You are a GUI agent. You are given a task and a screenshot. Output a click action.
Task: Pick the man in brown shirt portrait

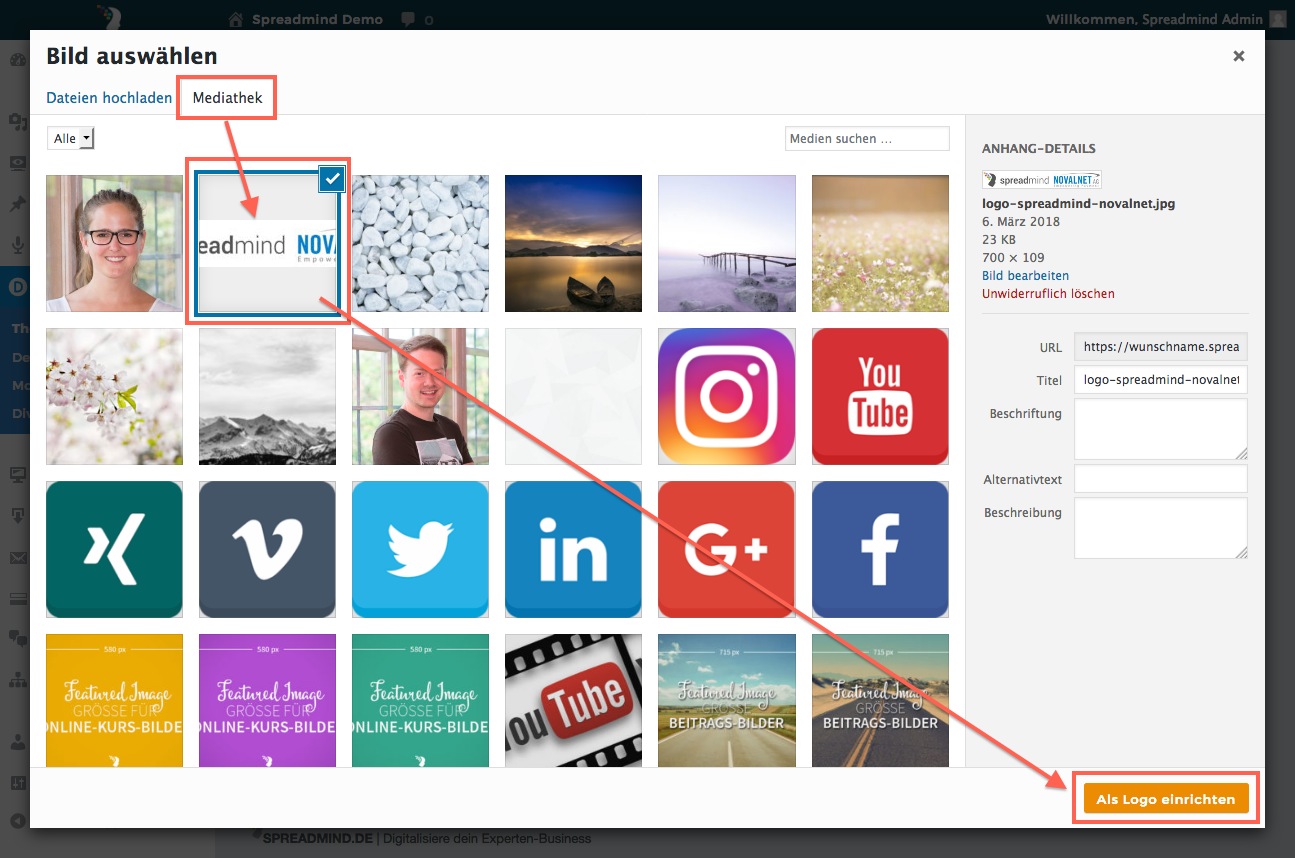421,397
